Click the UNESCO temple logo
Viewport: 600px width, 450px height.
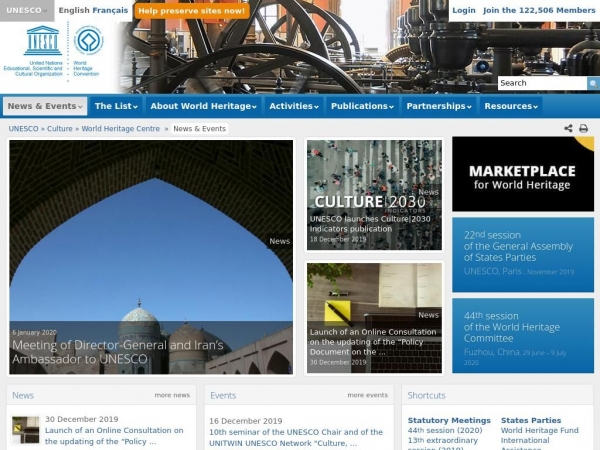[42, 41]
